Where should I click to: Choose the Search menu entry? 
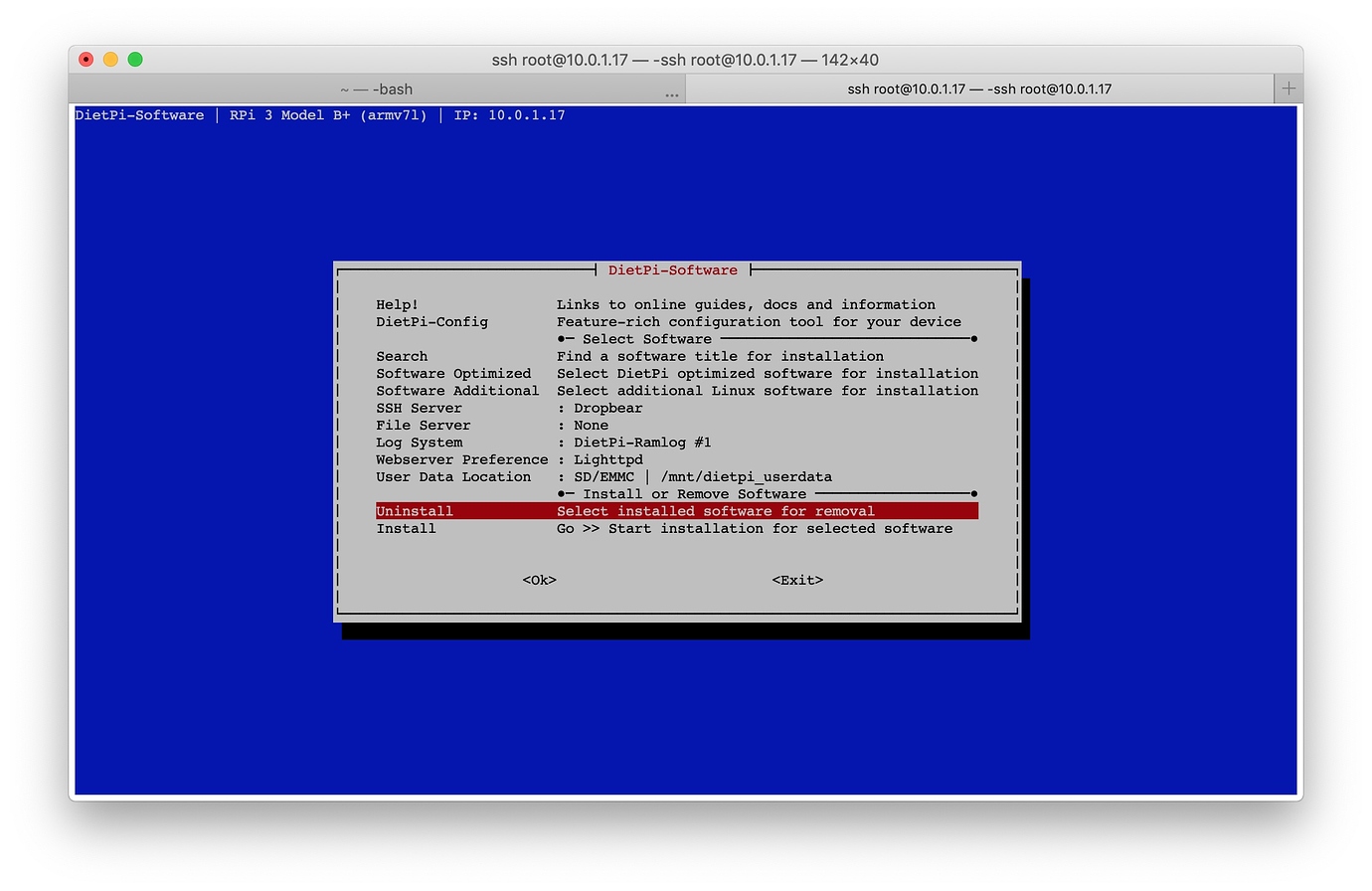[x=676, y=356]
